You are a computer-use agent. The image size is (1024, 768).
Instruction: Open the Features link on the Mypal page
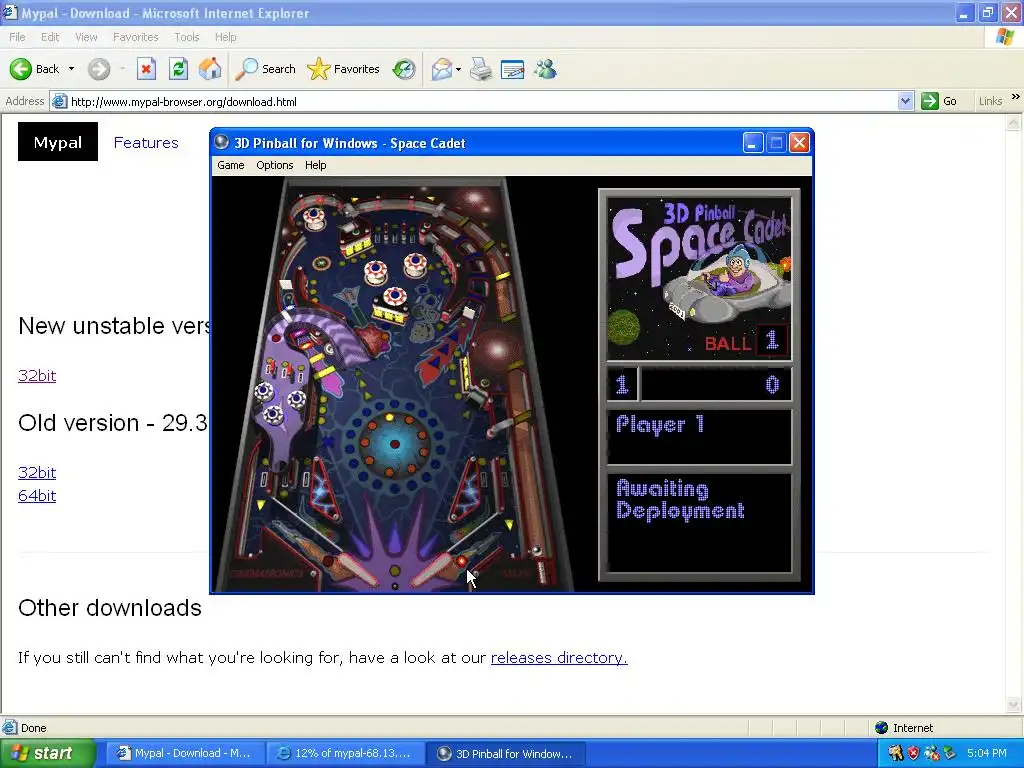[146, 142]
